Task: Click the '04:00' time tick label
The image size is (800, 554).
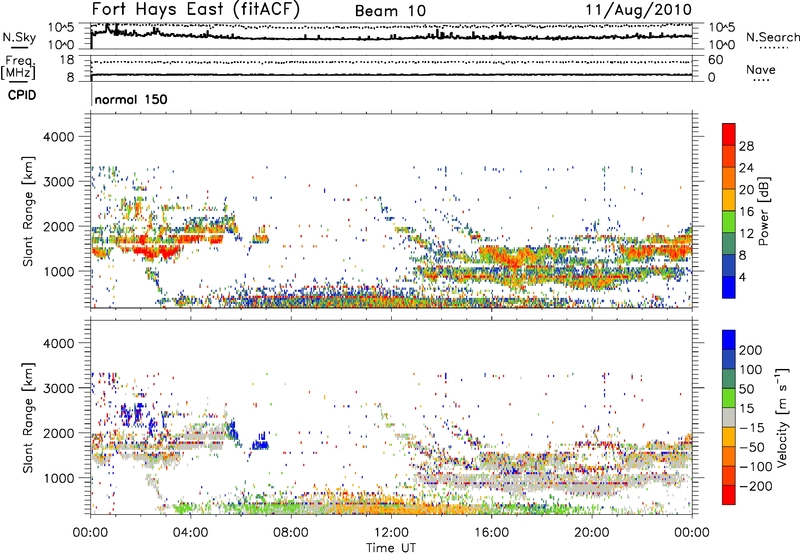Action: pyautogui.click(x=190, y=533)
